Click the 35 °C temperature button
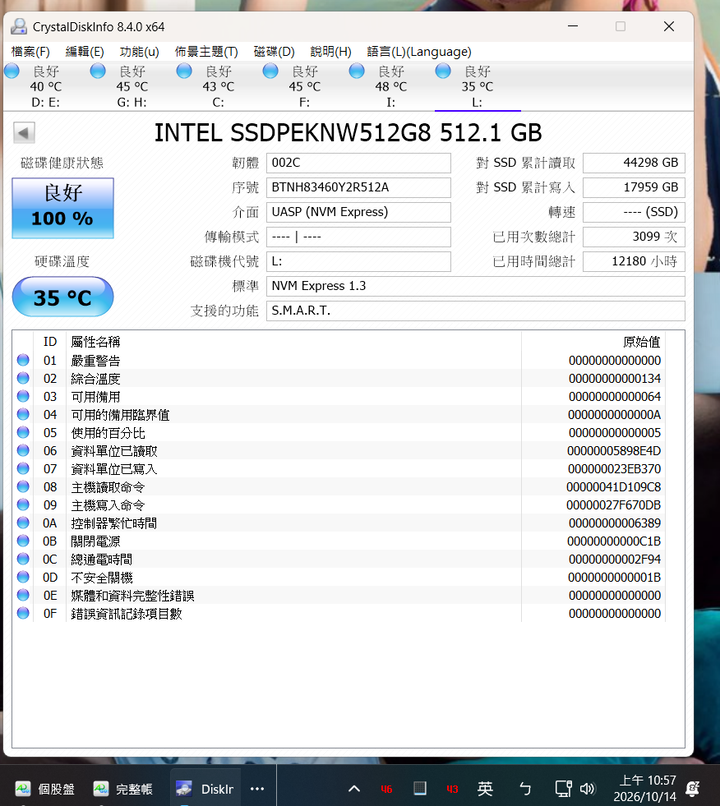 pos(63,297)
